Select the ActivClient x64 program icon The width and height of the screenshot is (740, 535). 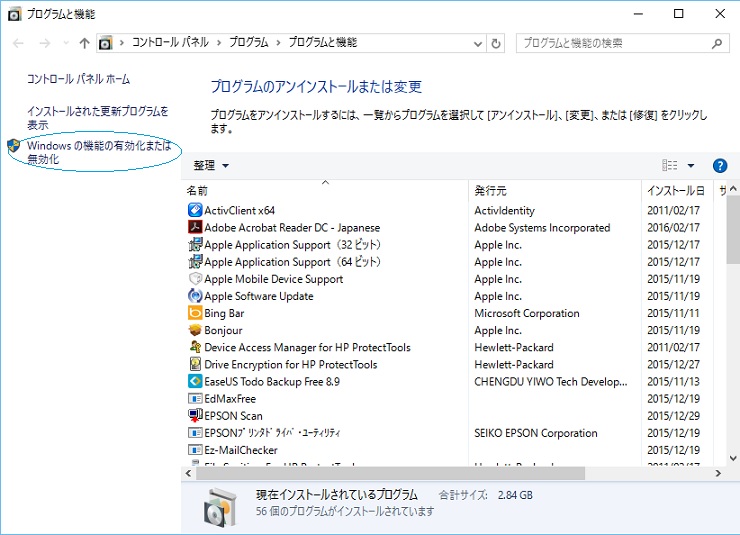(x=195, y=210)
